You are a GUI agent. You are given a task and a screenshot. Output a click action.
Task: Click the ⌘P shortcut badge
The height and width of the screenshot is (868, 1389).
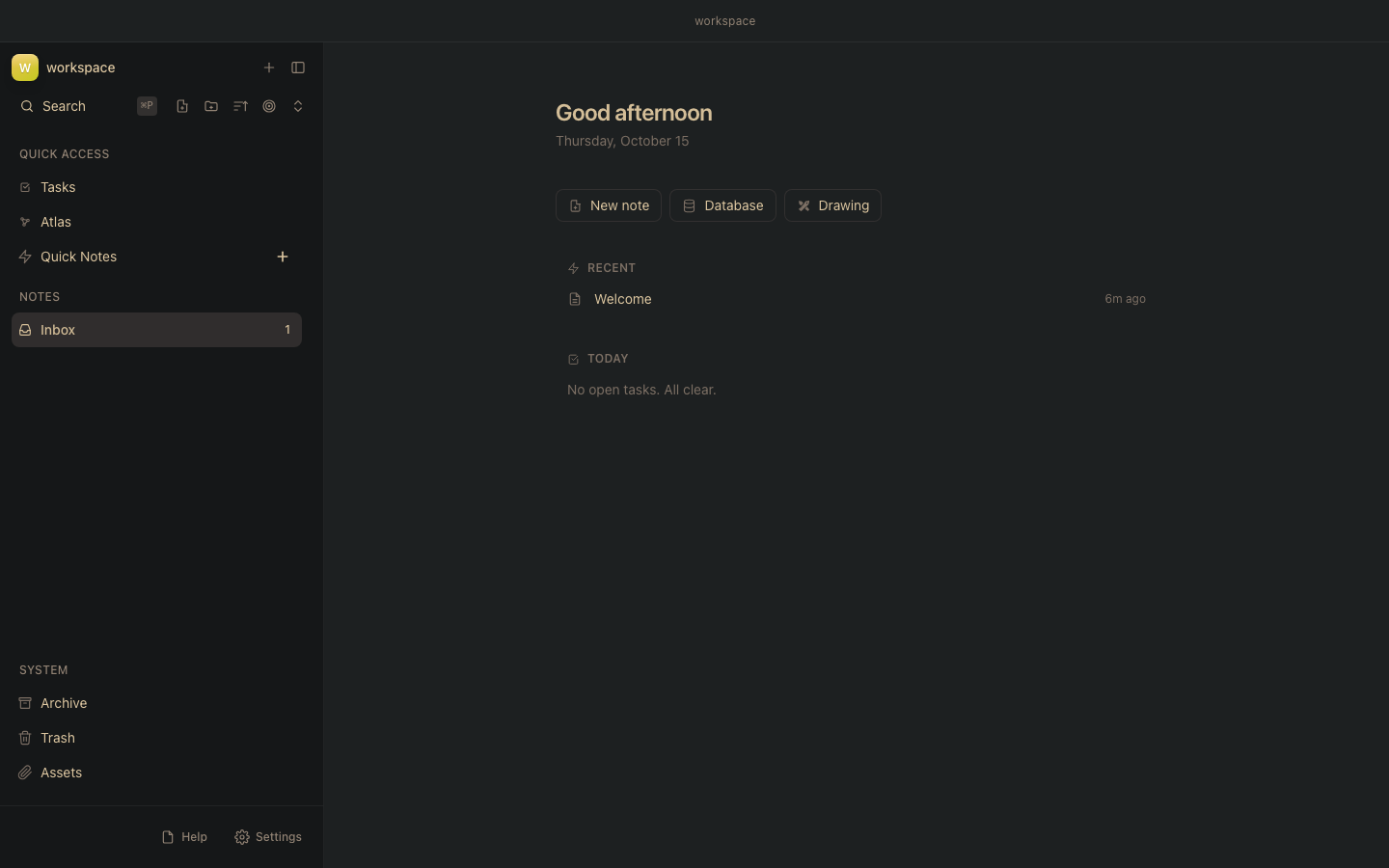pos(147,106)
